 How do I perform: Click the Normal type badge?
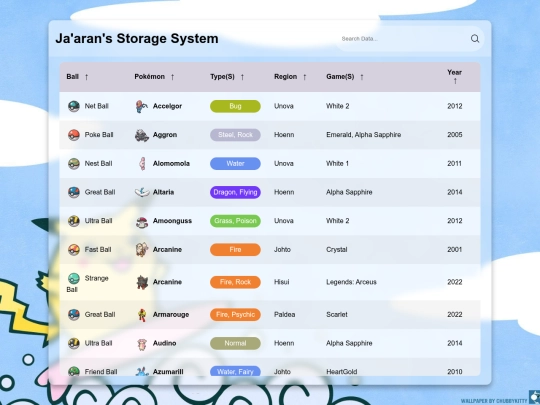(235, 343)
